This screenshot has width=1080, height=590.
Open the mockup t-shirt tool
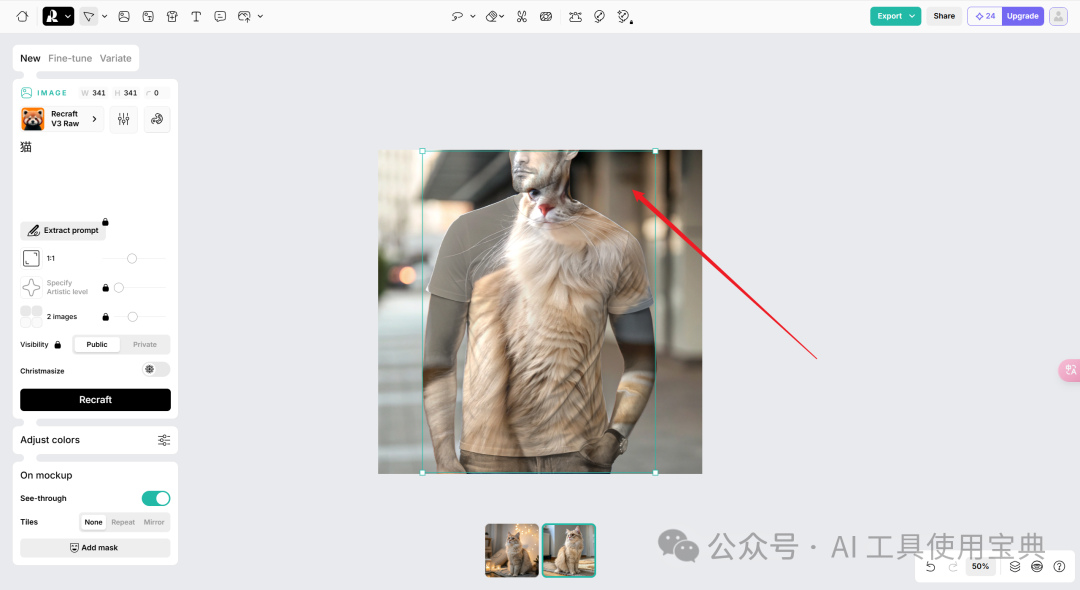tap(171, 16)
